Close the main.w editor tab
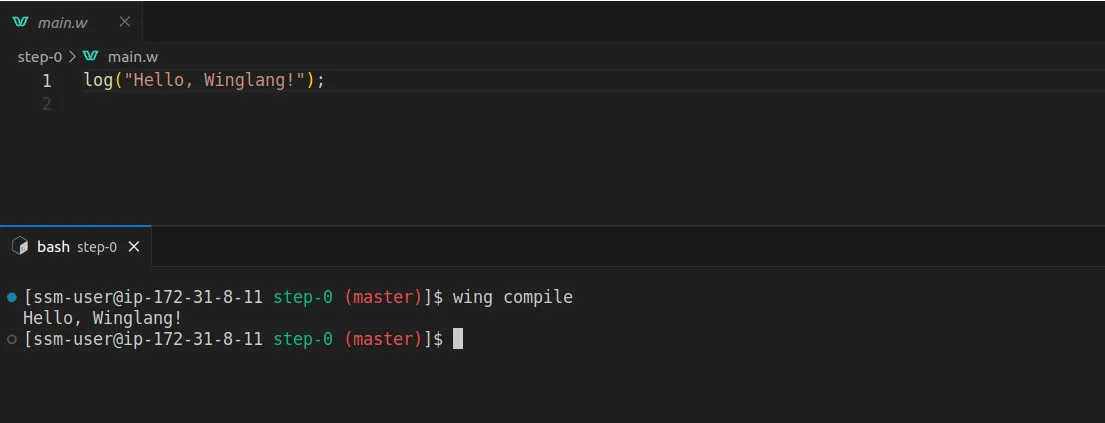This screenshot has height=423, width=1105. 125,22
